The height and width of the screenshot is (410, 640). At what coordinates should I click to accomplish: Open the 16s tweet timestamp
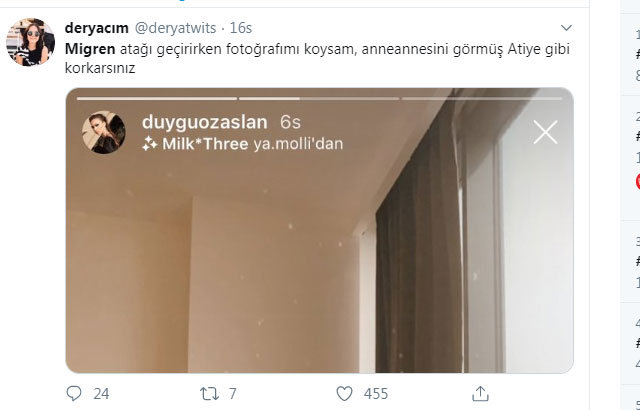240,28
